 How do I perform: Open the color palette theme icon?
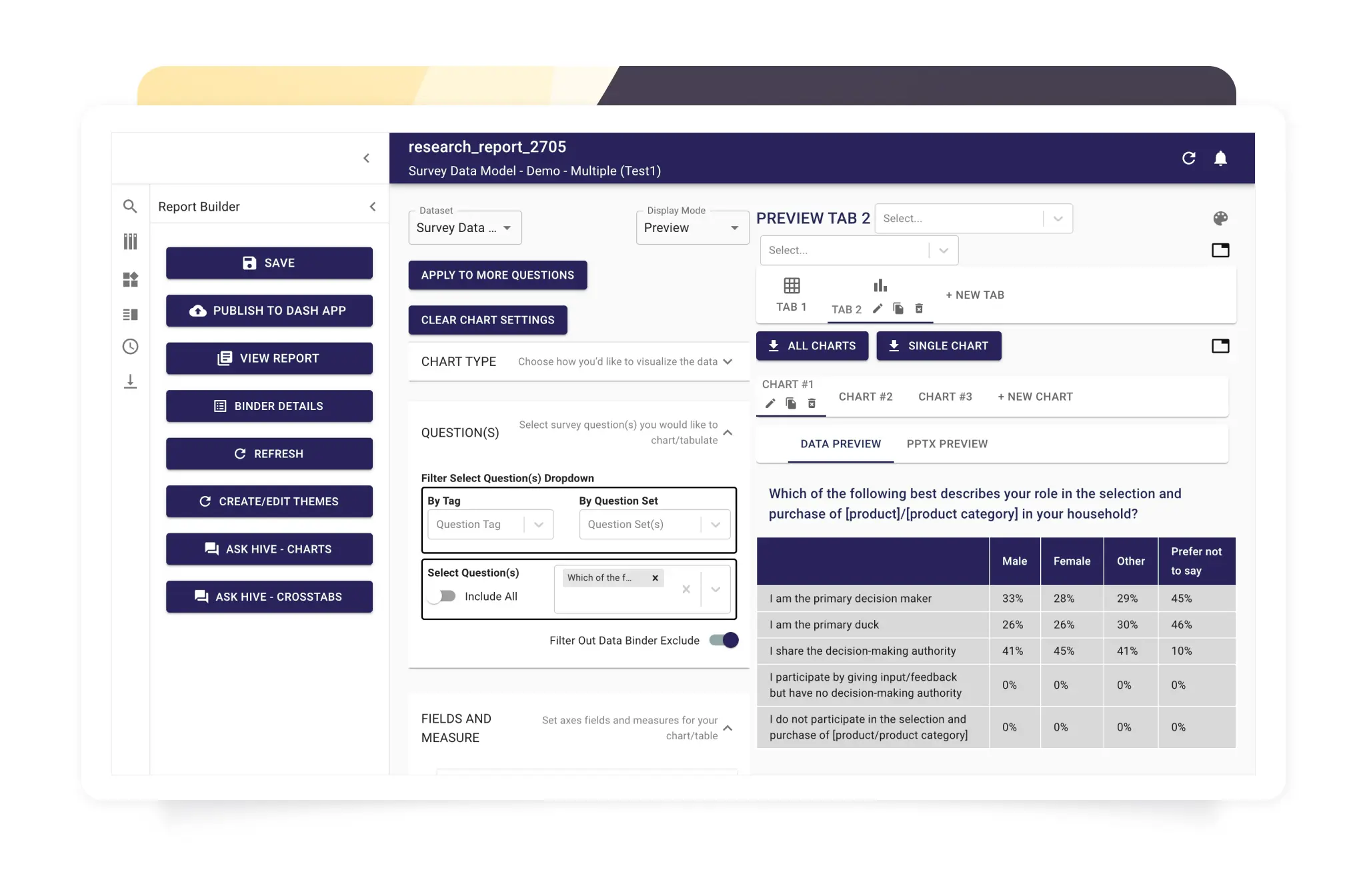click(x=1220, y=218)
